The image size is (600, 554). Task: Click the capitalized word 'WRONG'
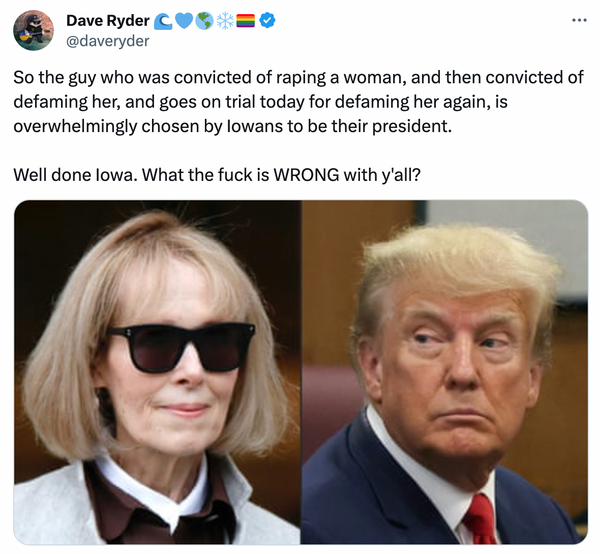[x=306, y=175]
